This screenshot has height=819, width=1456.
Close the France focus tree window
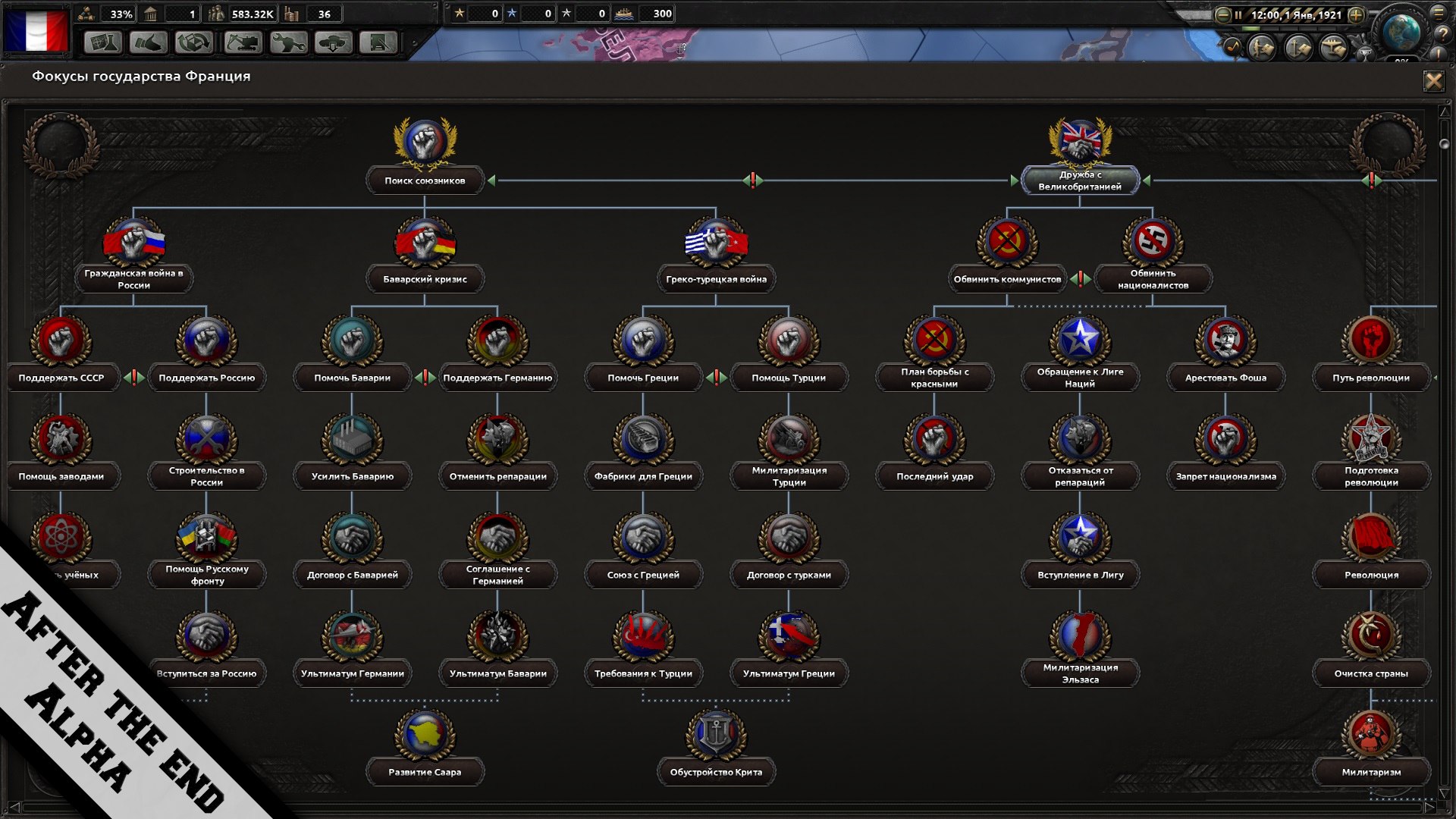coord(1433,80)
